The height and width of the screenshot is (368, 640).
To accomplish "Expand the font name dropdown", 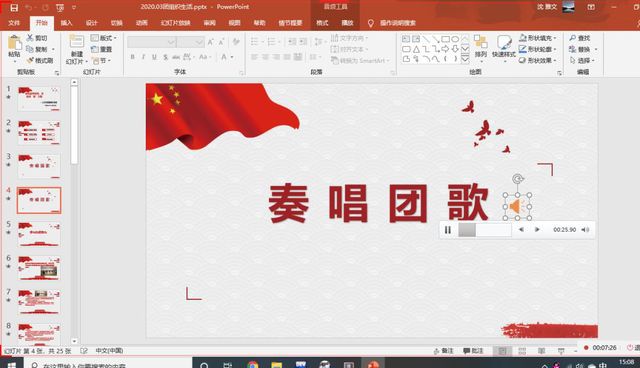I will (x=171, y=42).
